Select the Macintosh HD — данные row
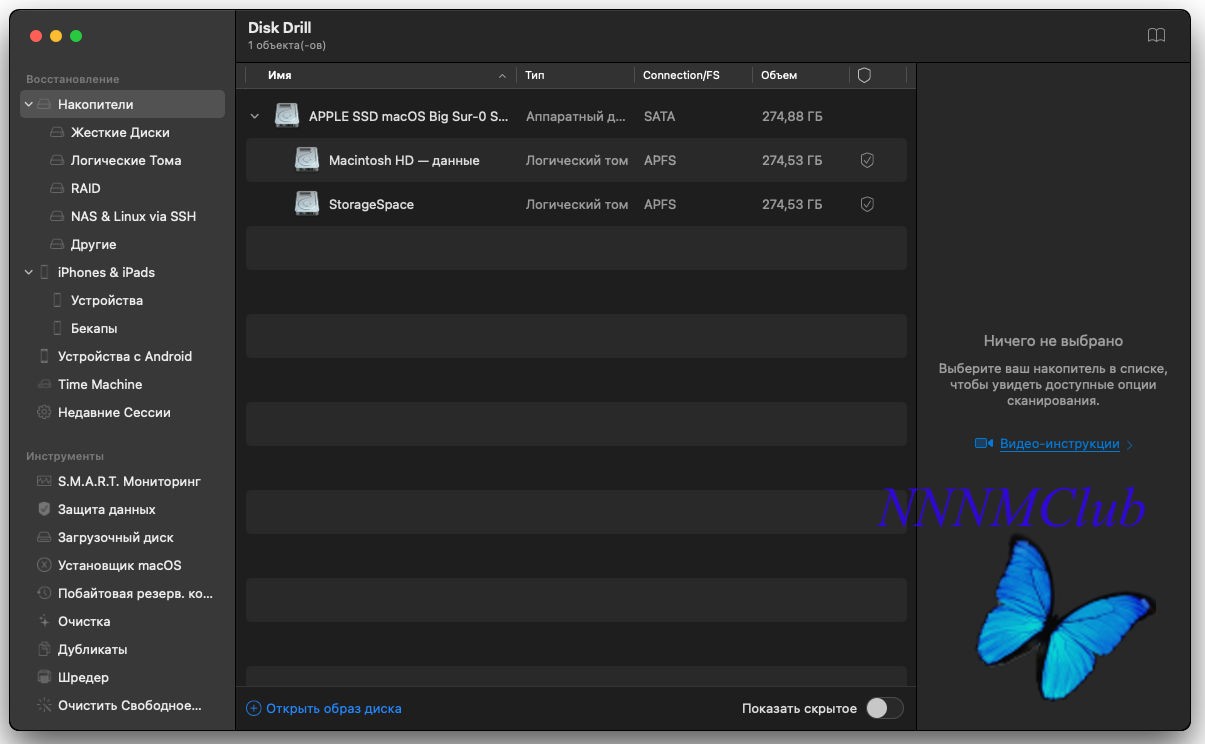The image size is (1205, 744). [x=576, y=160]
